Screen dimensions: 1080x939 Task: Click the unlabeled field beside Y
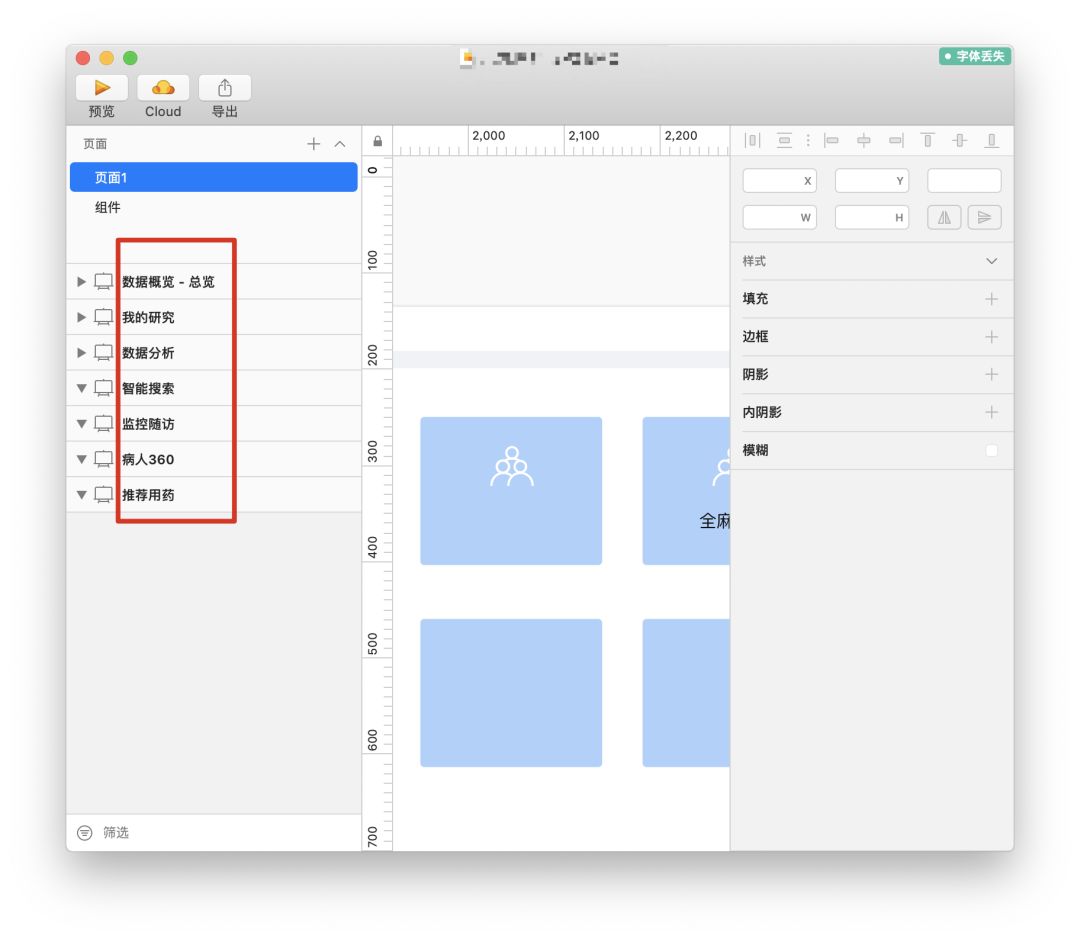point(964,180)
